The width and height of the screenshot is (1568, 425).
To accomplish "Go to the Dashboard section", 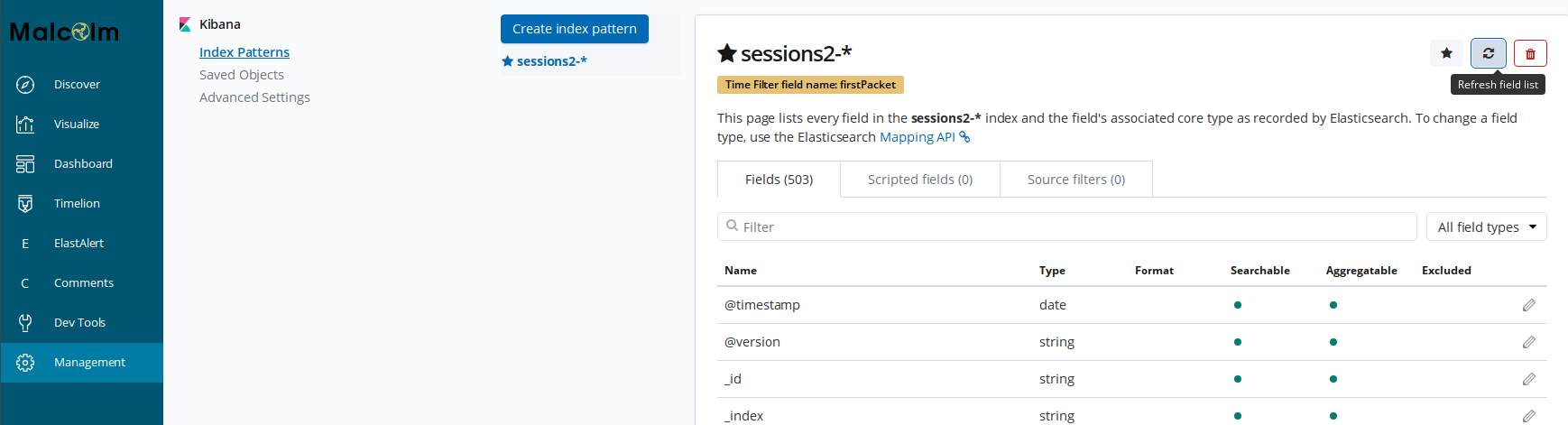I will tap(83, 163).
